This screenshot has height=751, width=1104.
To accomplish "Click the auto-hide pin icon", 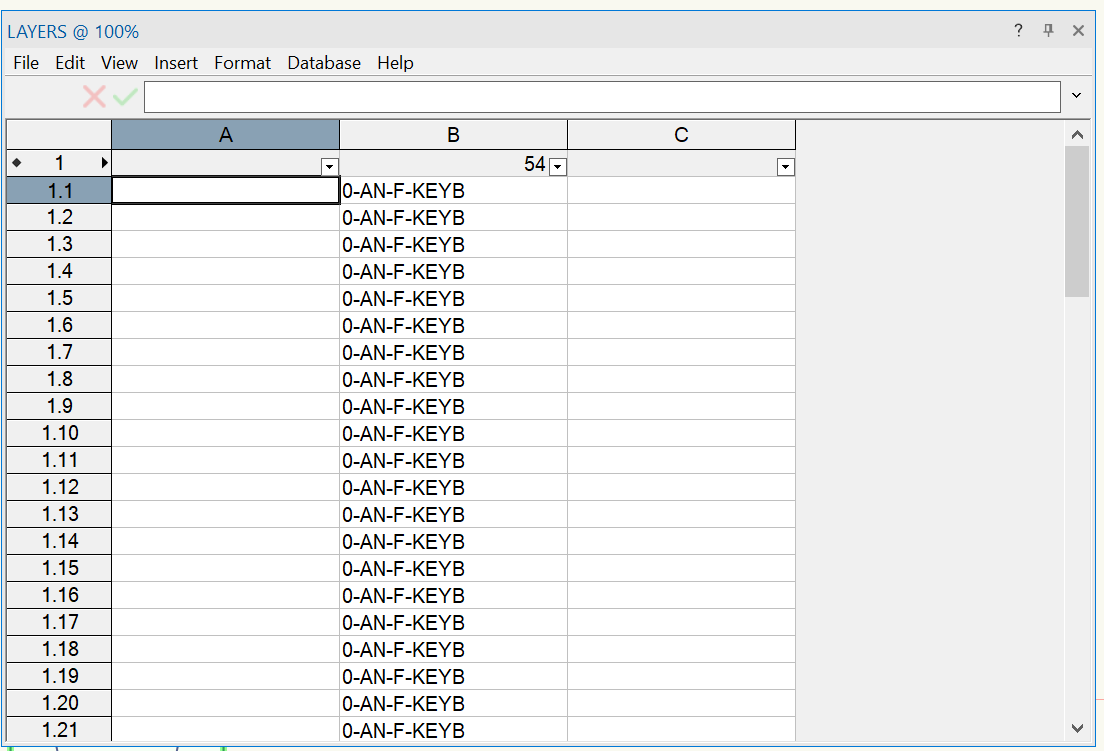I will click(x=1047, y=31).
